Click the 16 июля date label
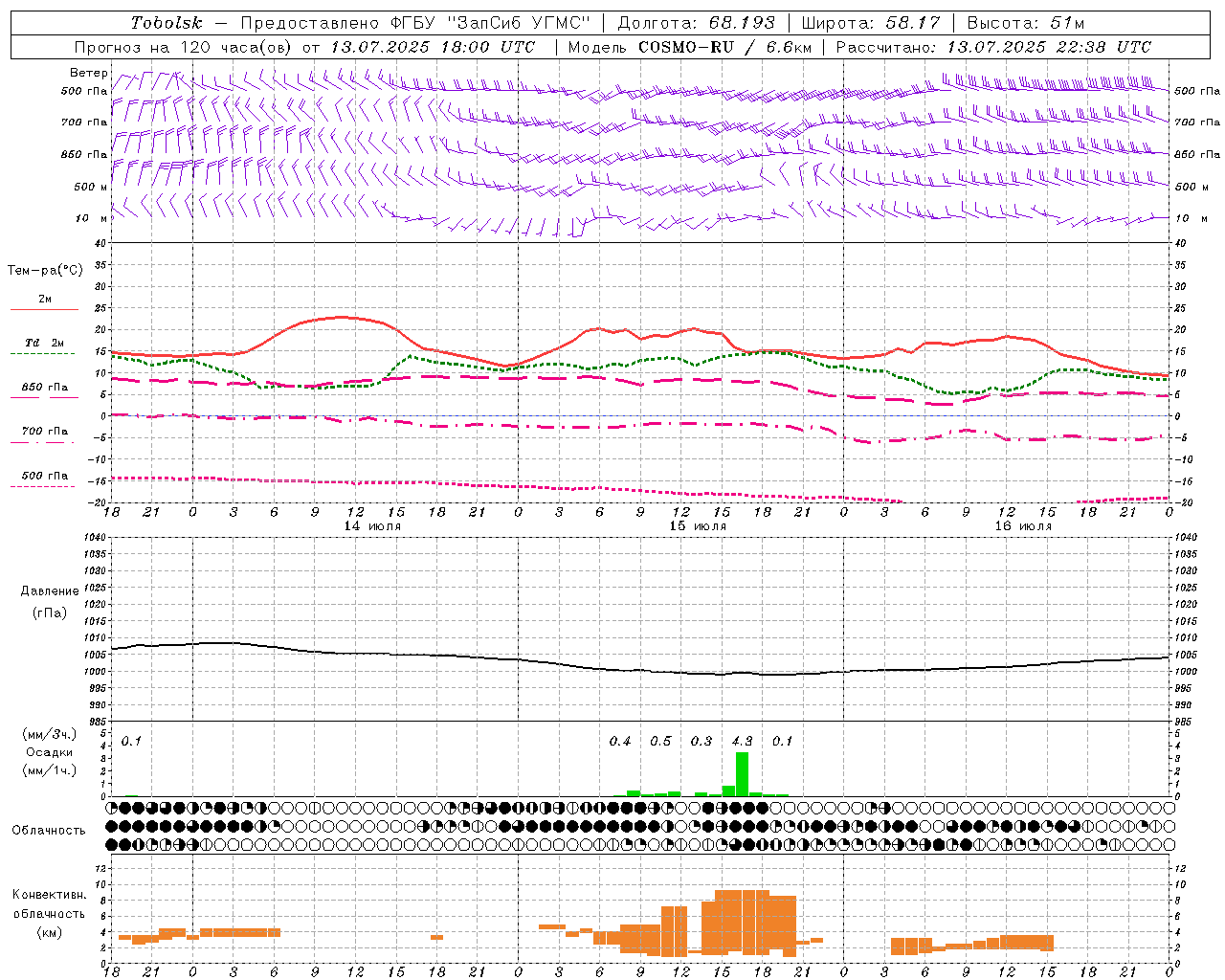1225x980 pixels. 1023,526
